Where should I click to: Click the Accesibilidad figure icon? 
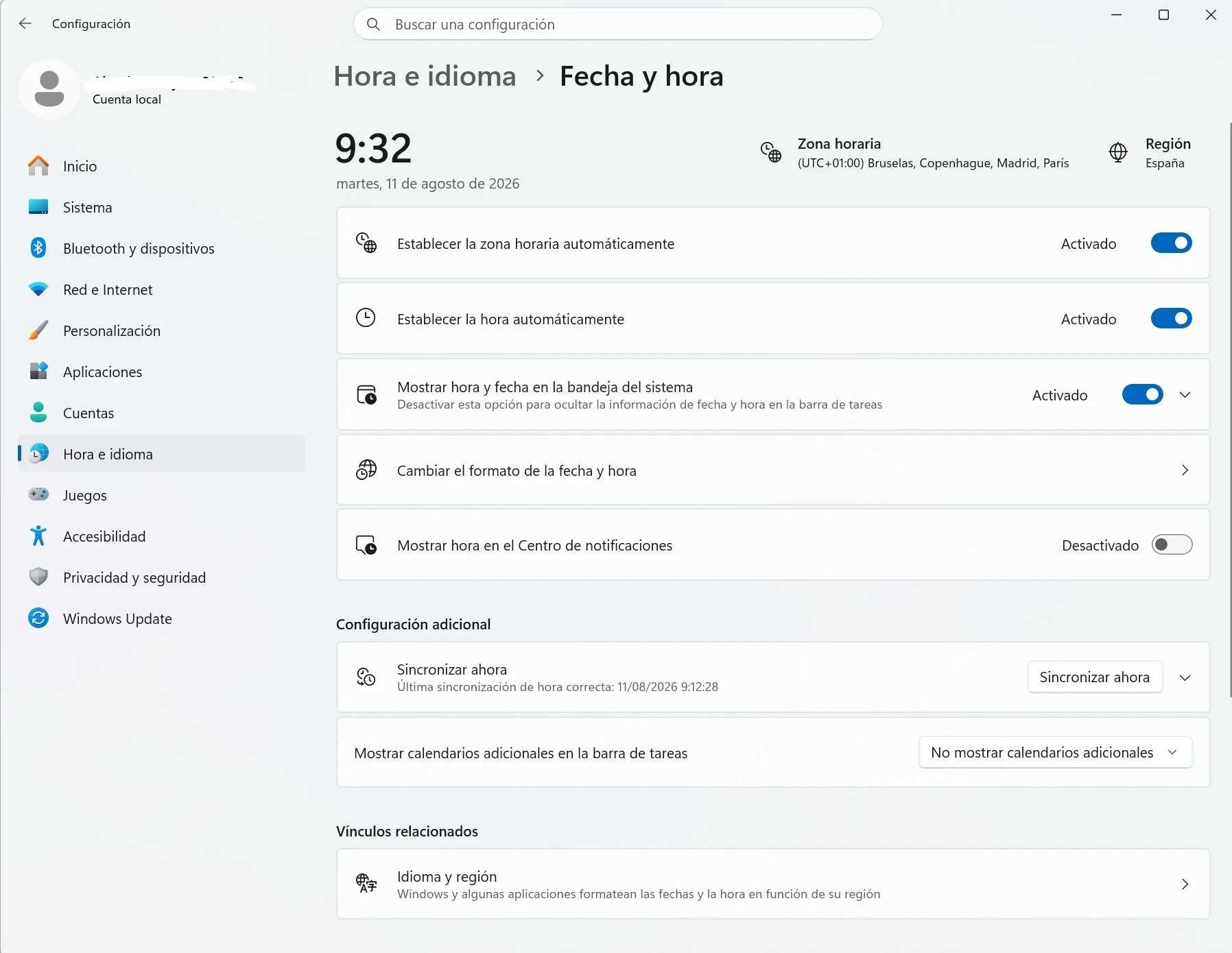pyautogui.click(x=38, y=536)
